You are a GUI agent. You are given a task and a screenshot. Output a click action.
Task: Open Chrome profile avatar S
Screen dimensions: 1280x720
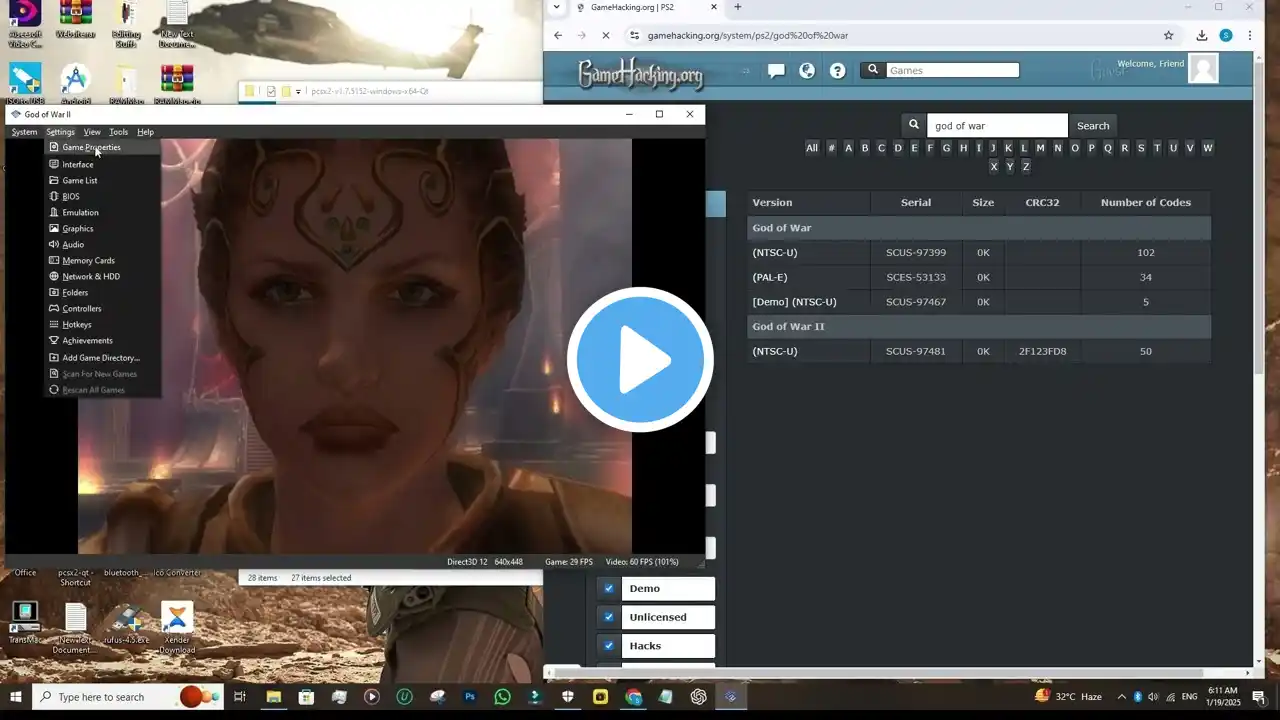[x=1226, y=35]
